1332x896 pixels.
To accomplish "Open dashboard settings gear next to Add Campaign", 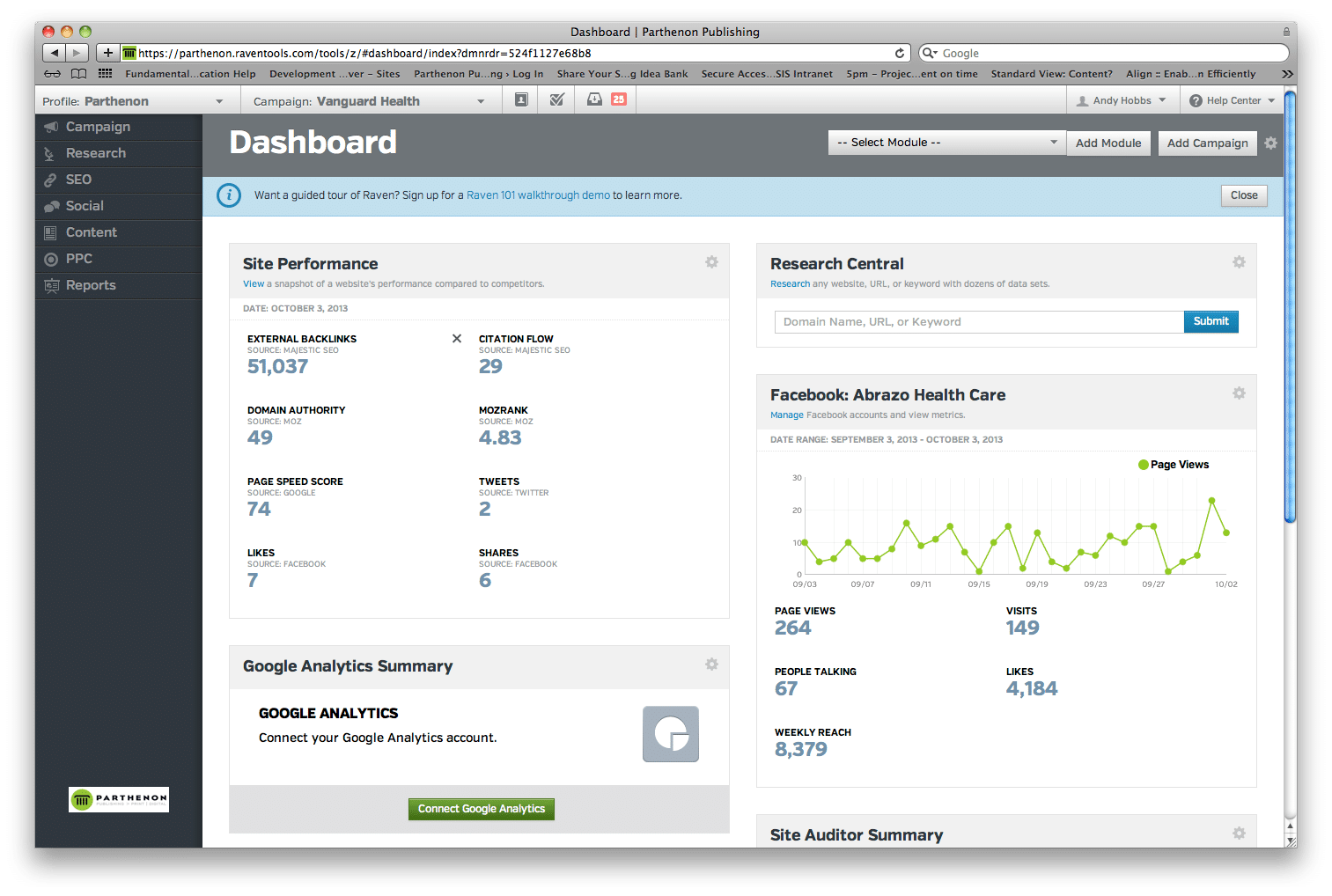I will pyautogui.click(x=1270, y=143).
